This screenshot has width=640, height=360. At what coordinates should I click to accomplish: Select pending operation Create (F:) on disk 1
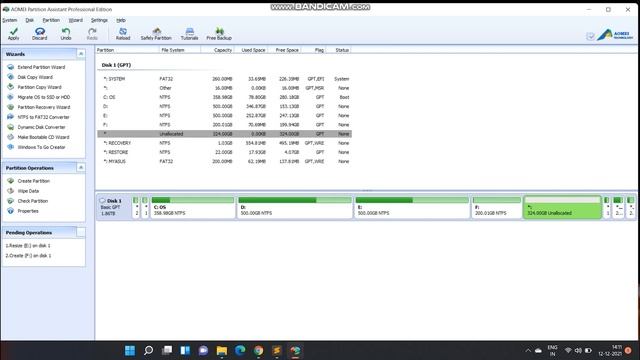tap(28, 256)
